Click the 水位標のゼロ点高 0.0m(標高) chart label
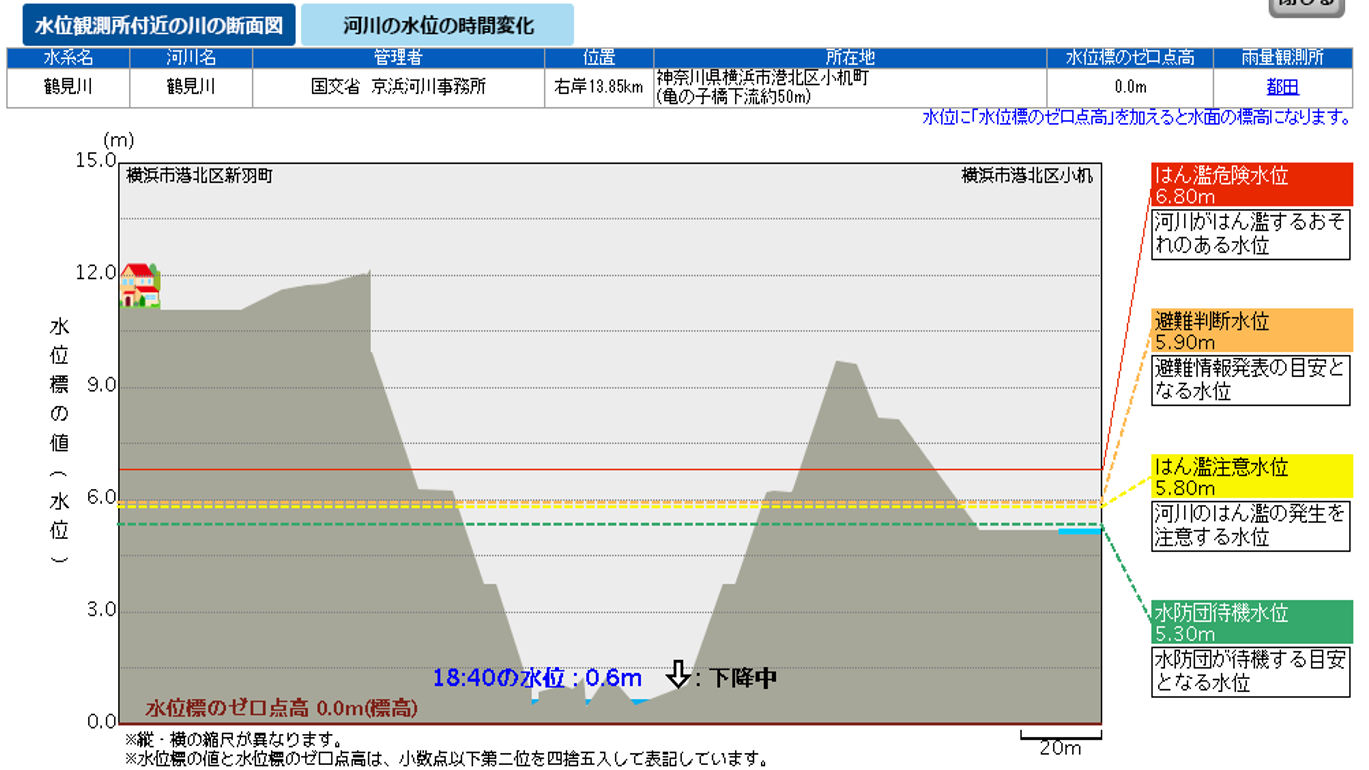The height and width of the screenshot is (770, 1369). (281, 709)
